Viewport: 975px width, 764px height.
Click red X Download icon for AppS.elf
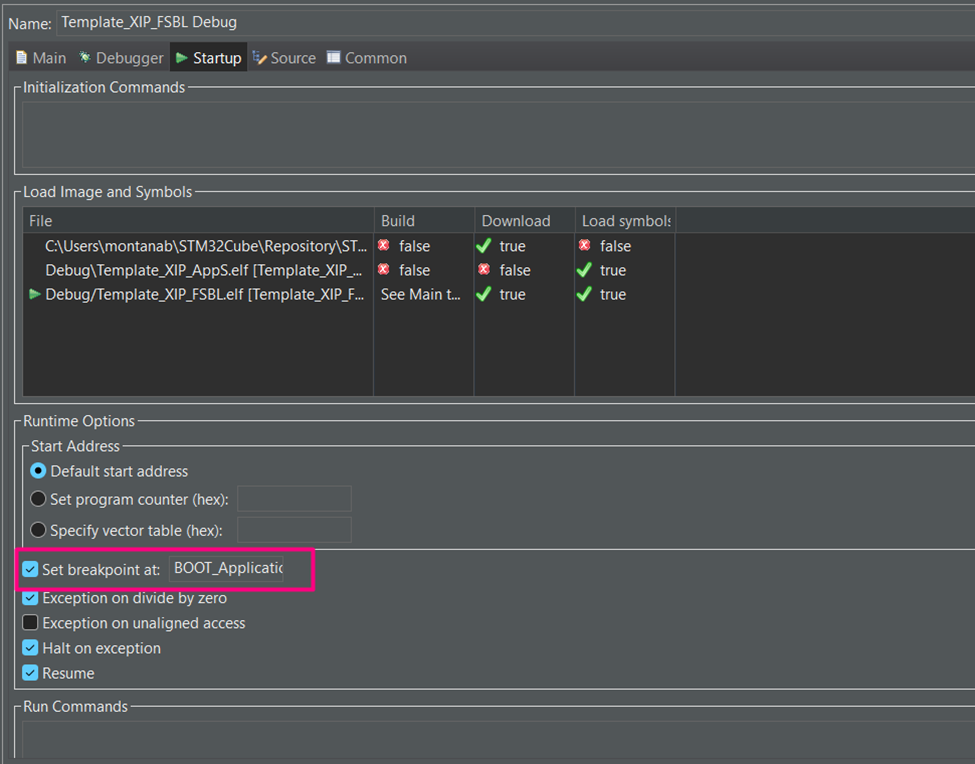pyautogui.click(x=485, y=270)
